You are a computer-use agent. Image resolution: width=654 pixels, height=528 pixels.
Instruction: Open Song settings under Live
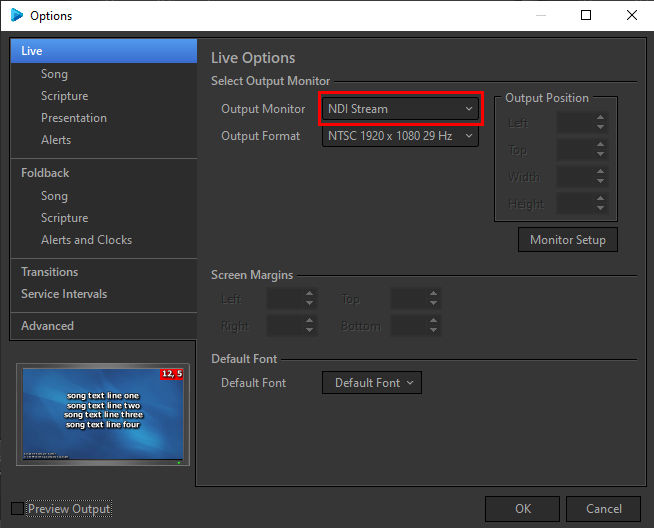54,74
